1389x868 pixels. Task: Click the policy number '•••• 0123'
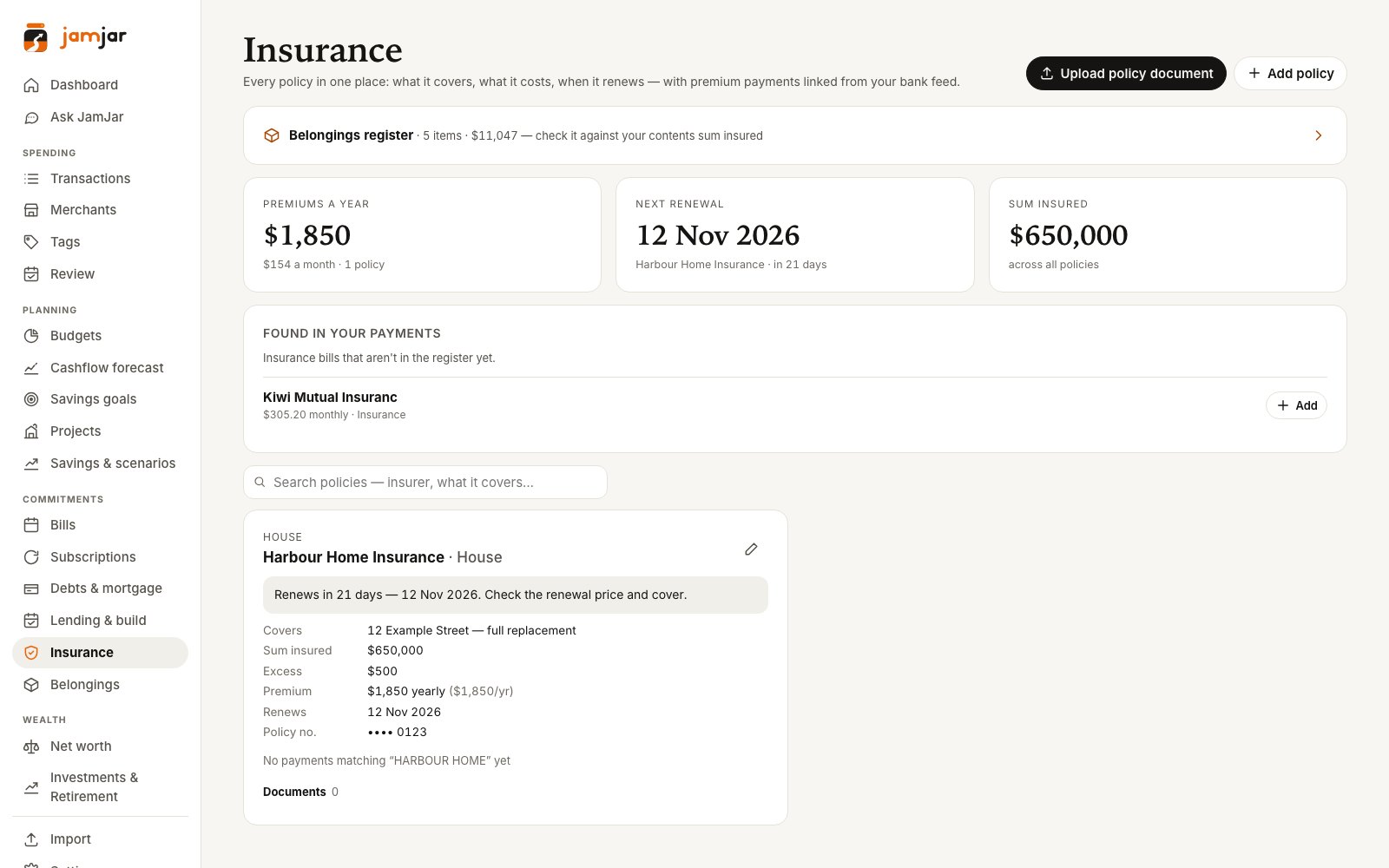[x=397, y=733]
